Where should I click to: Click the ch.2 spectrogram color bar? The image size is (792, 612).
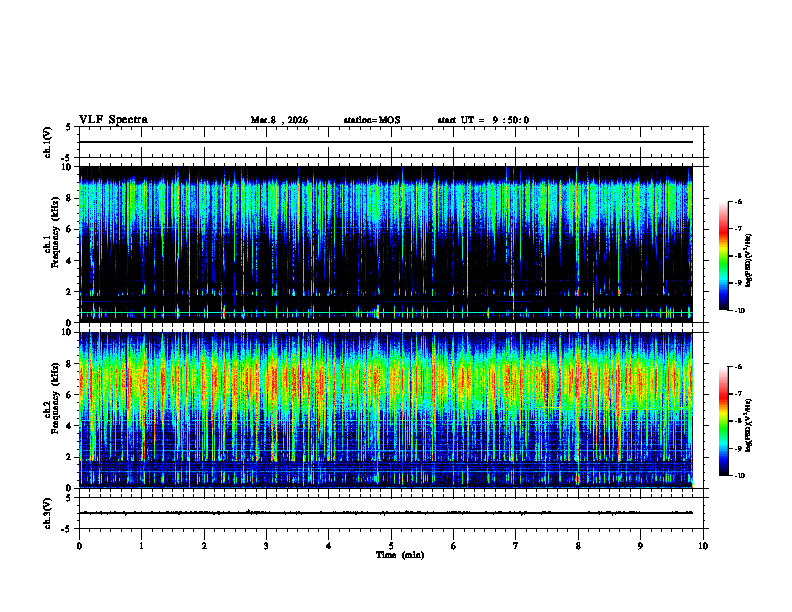click(x=723, y=421)
